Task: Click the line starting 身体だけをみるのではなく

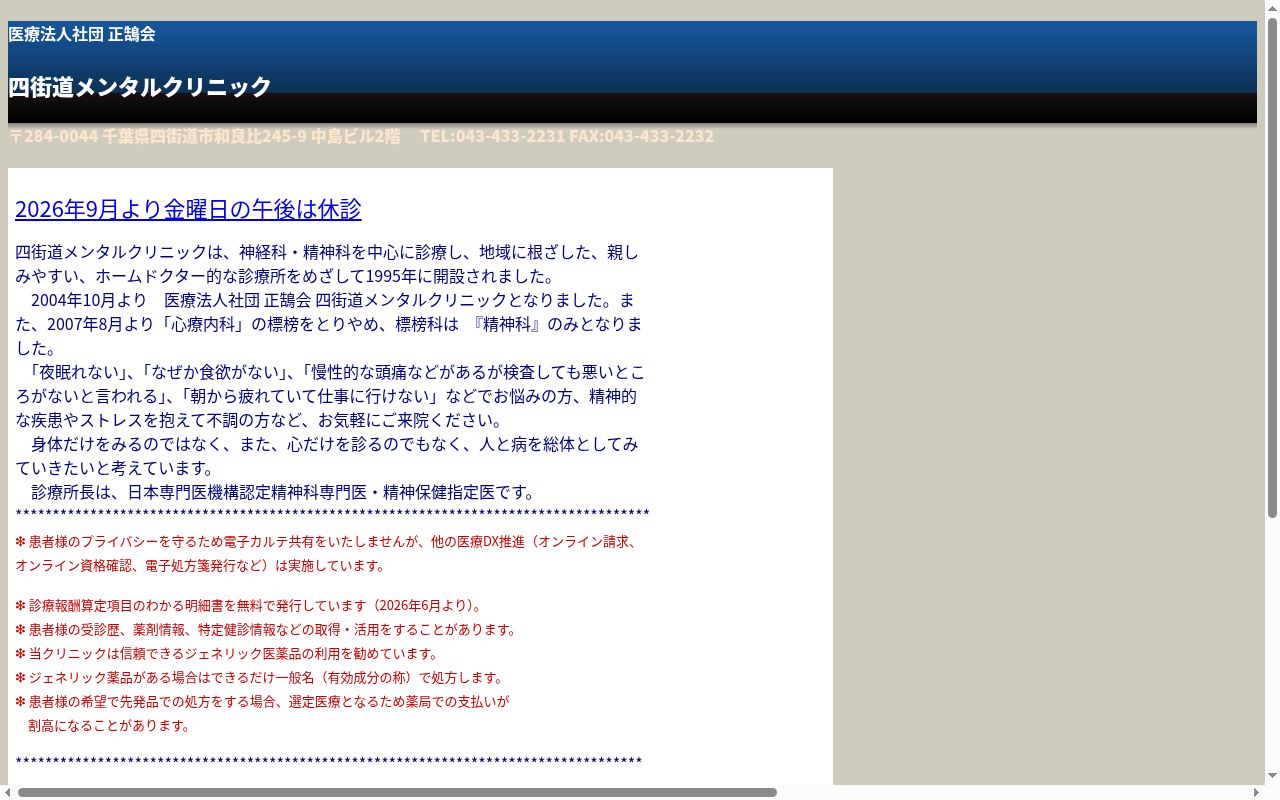Action: pos(327,456)
